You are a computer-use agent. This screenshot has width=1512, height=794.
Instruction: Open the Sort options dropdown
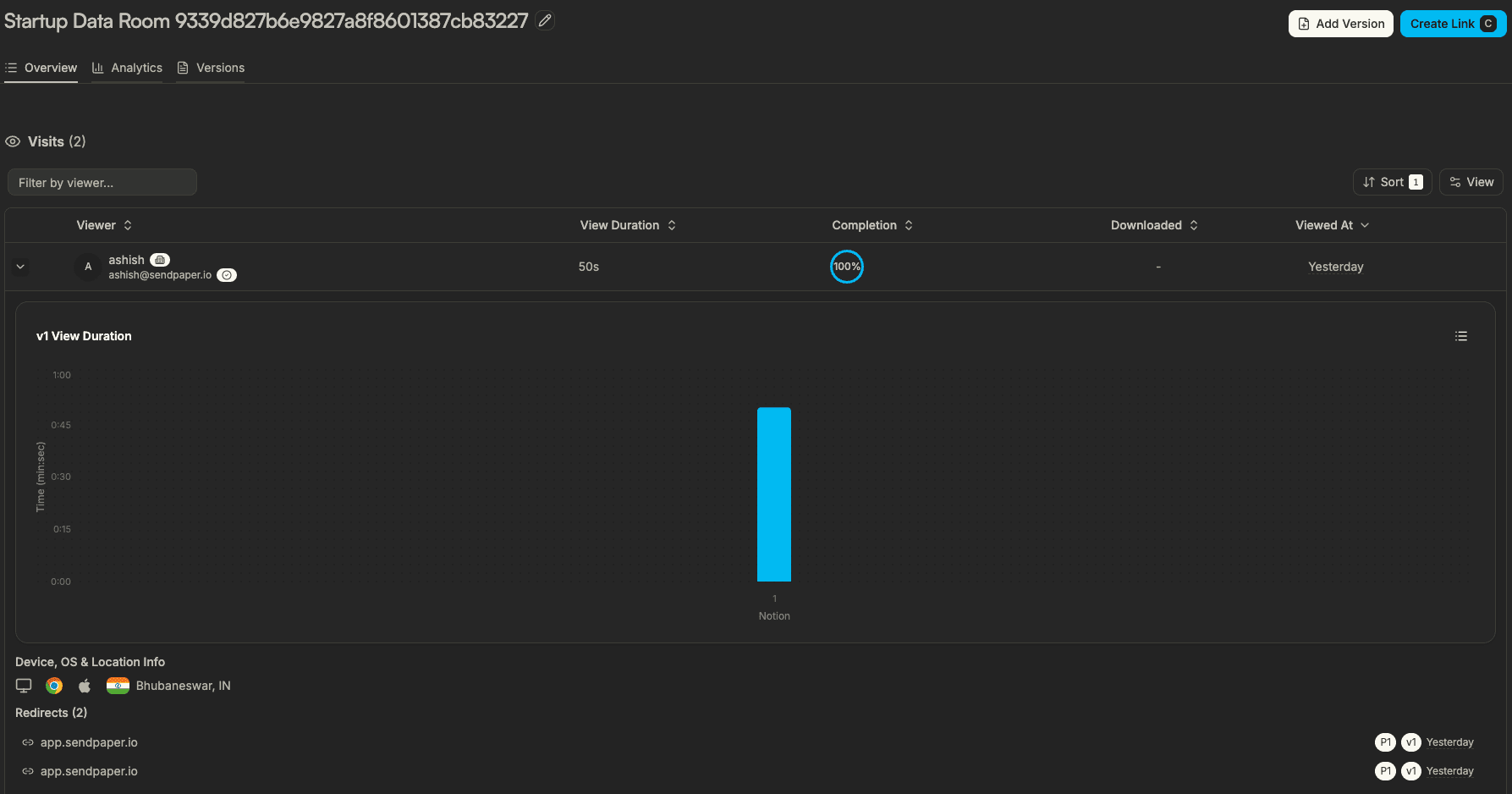click(x=1392, y=181)
